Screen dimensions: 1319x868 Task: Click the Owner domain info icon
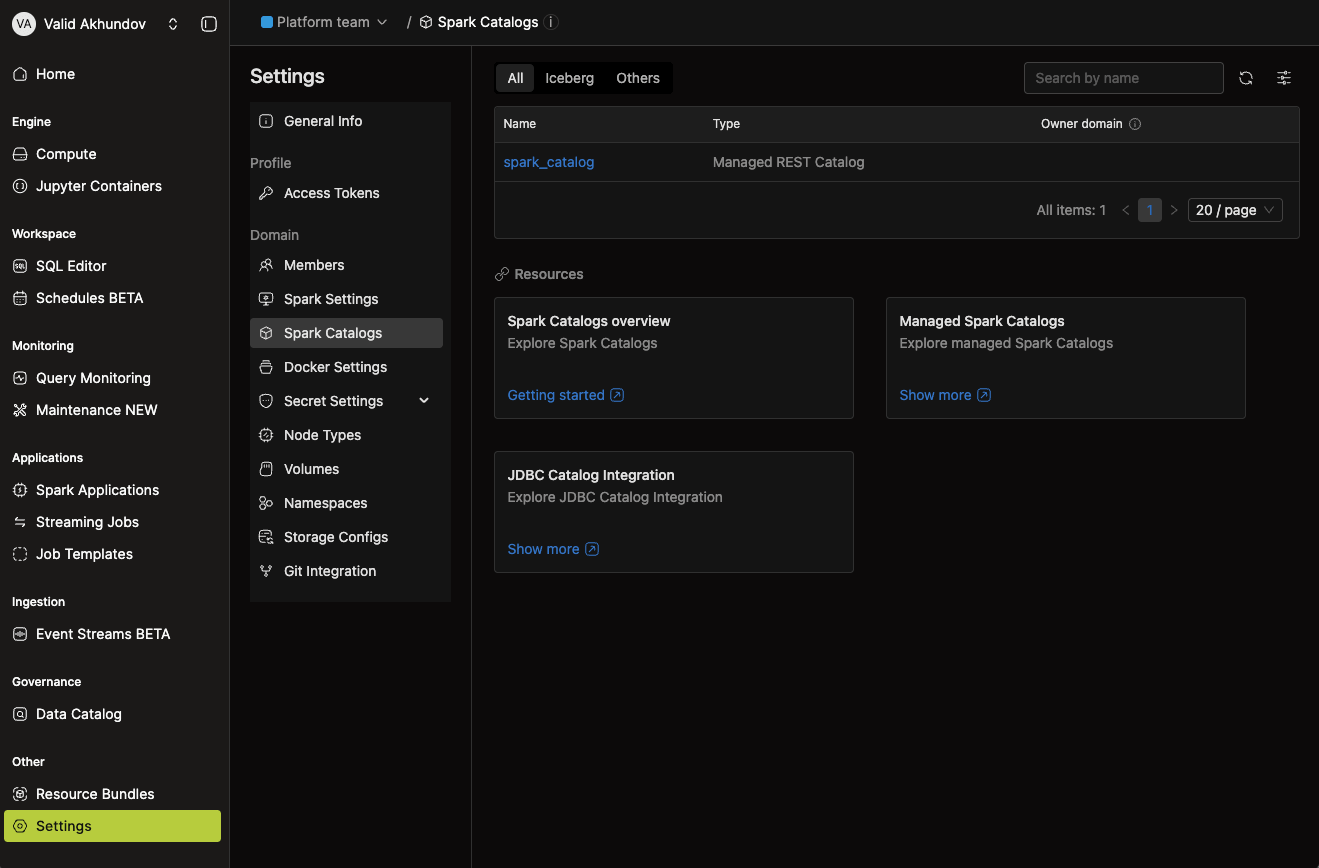[1135, 124]
